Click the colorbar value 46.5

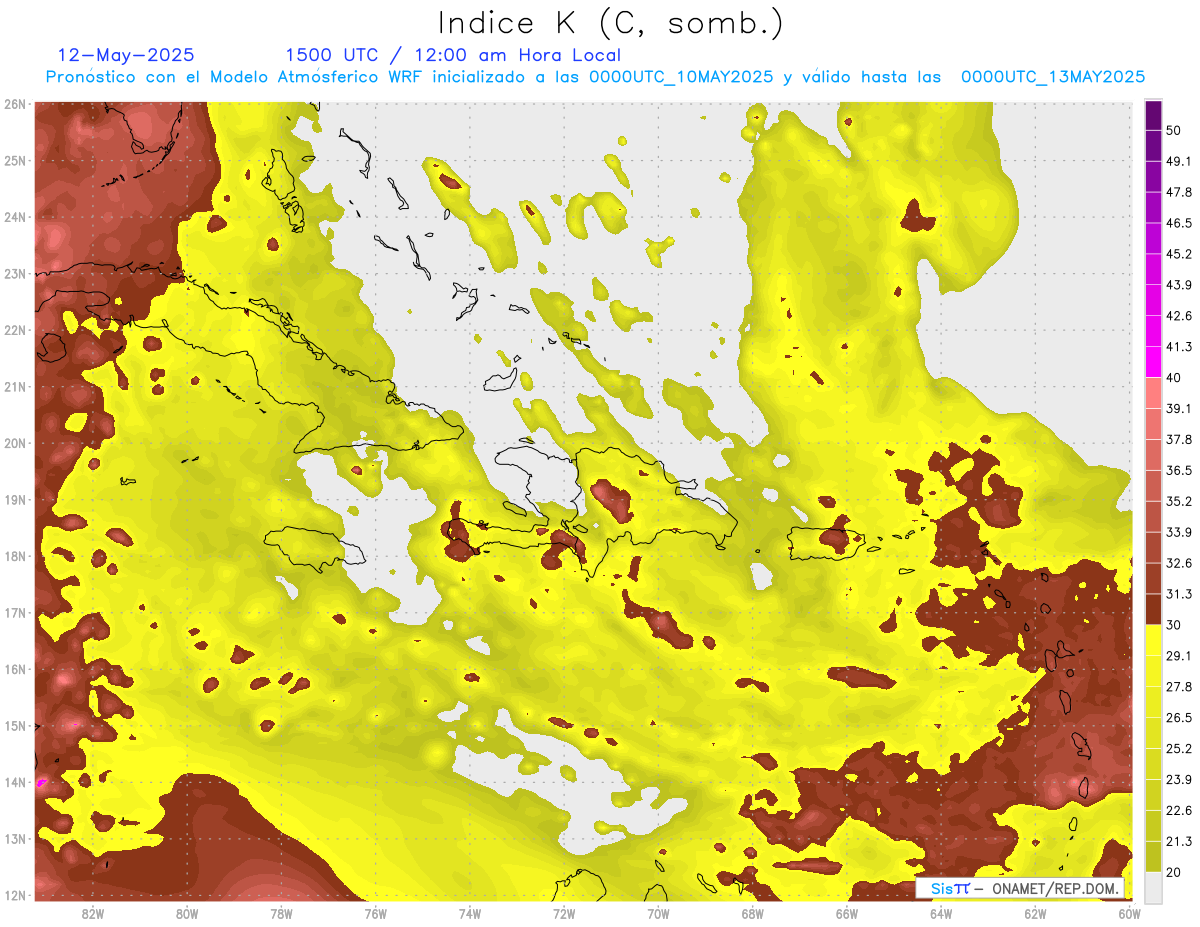(1179, 223)
